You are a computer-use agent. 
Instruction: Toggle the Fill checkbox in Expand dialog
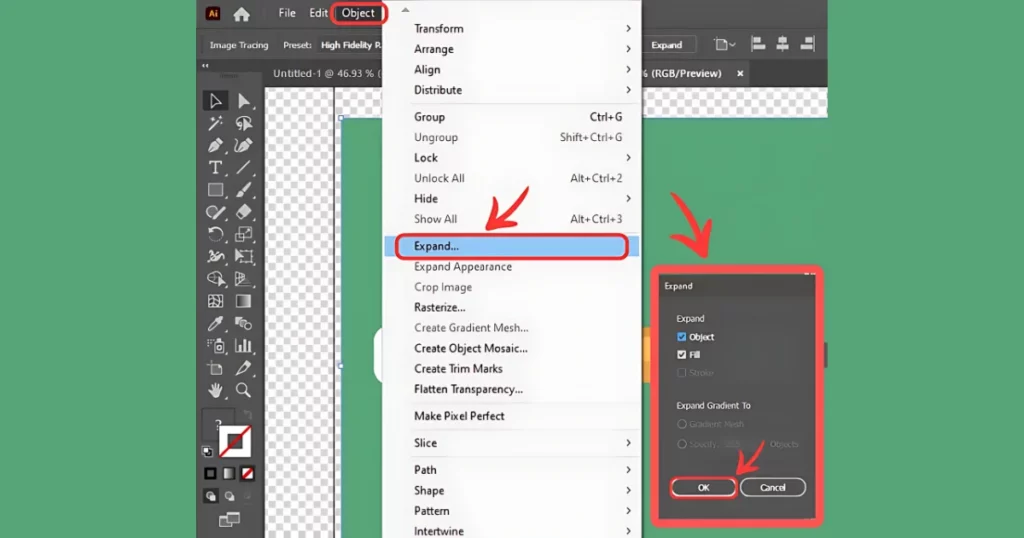pyautogui.click(x=682, y=355)
